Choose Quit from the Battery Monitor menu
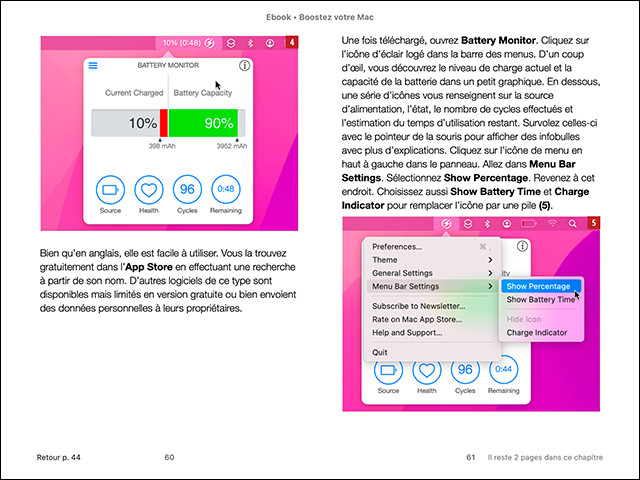 click(380, 352)
